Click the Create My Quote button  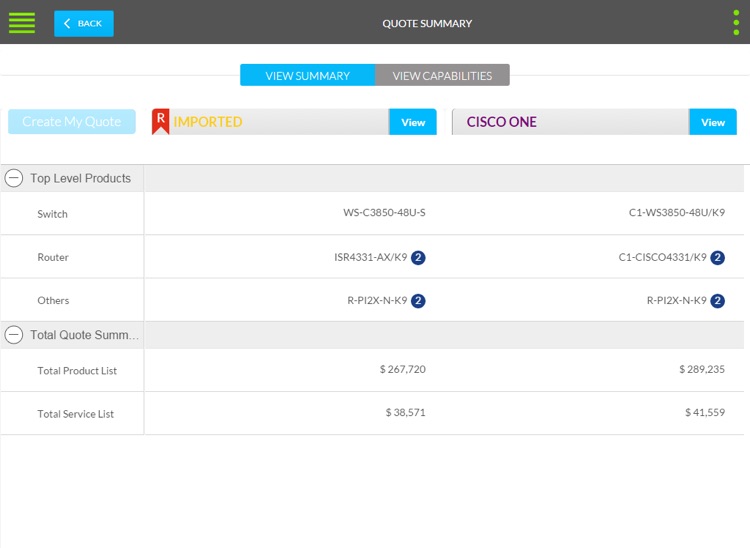click(x=72, y=121)
